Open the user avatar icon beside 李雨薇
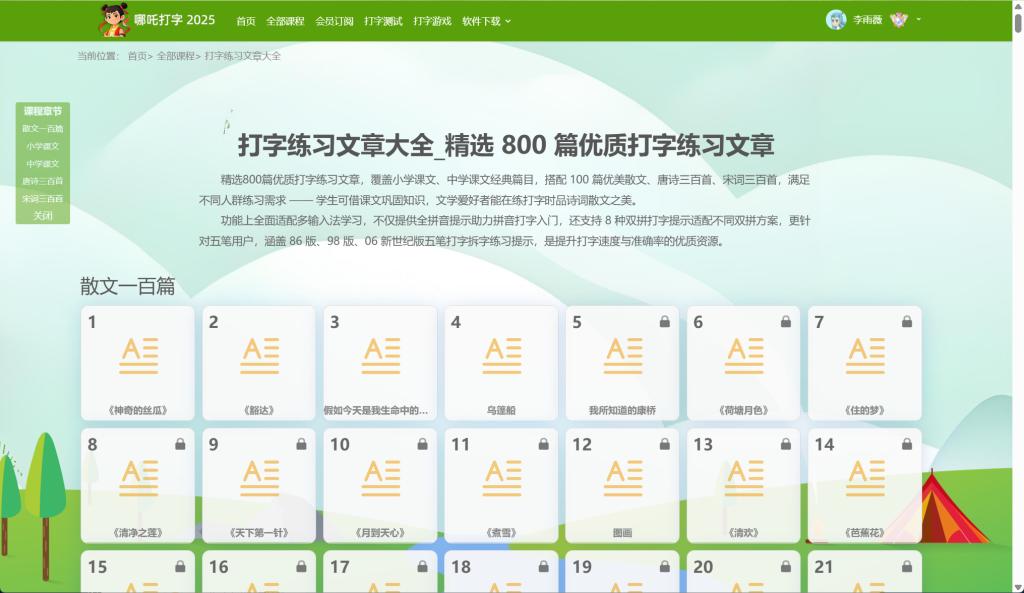The width and height of the screenshot is (1024, 593). coord(836,20)
